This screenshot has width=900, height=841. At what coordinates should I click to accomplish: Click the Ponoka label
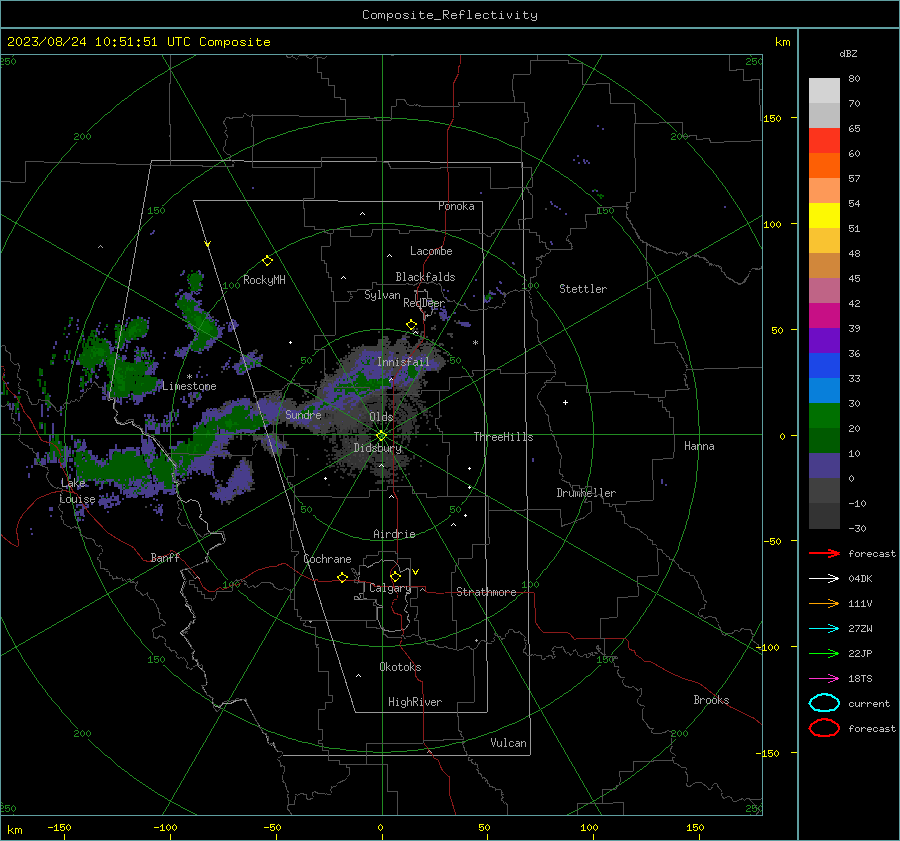click(x=456, y=206)
